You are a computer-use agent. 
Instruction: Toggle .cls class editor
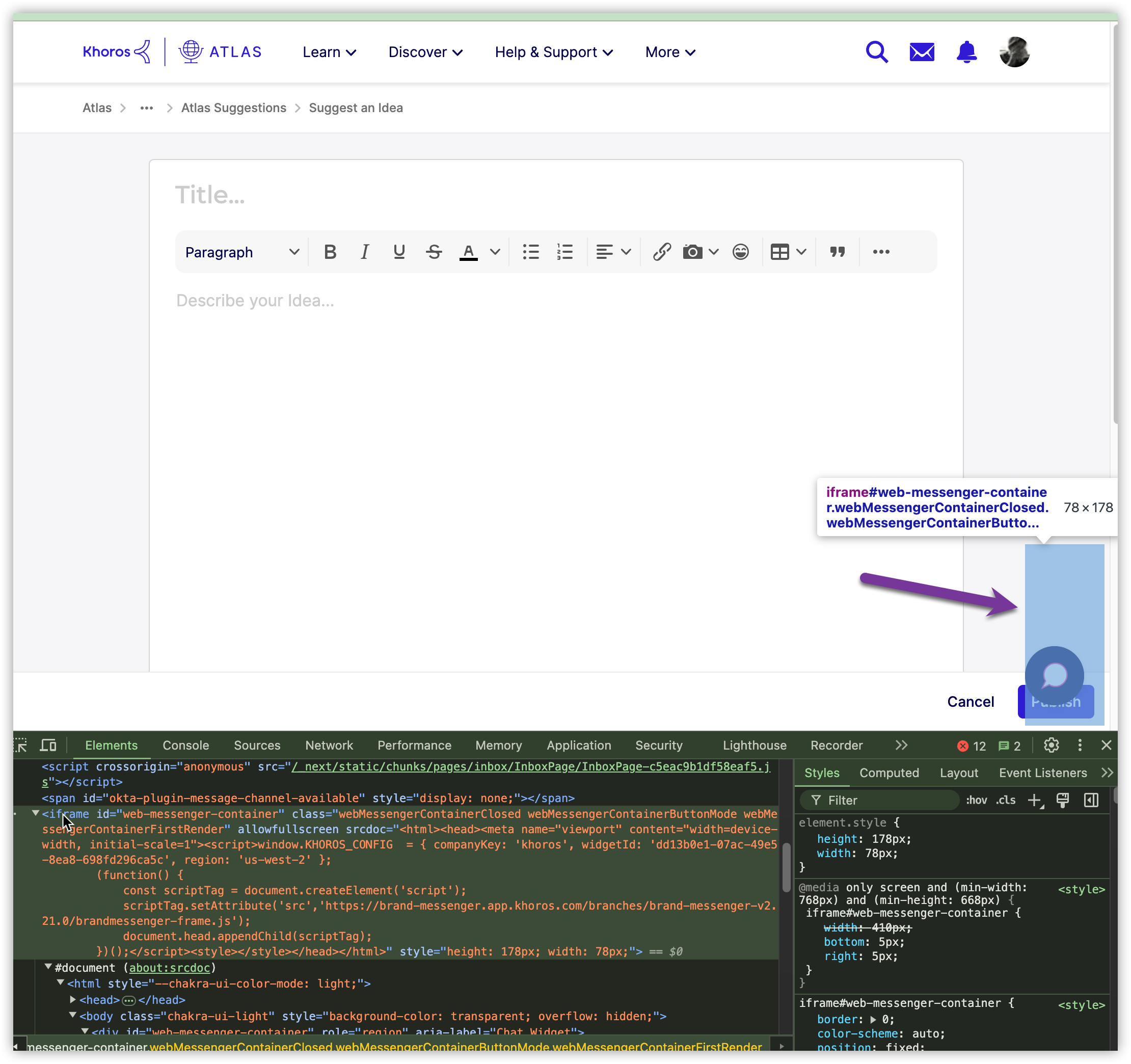1005,800
